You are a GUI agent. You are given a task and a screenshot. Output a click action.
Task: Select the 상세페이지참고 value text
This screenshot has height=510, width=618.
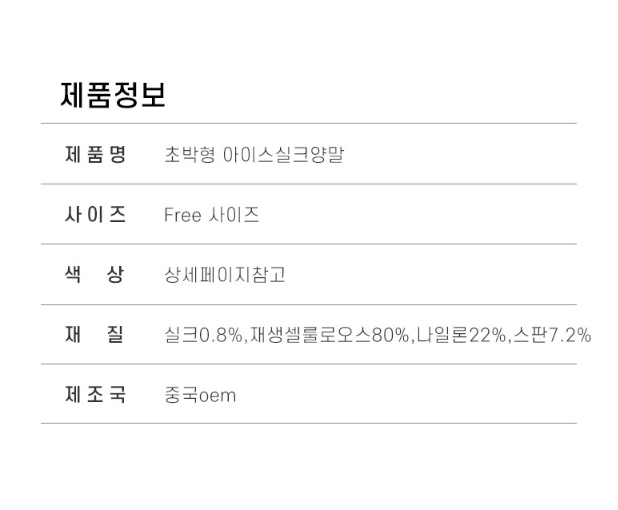pos(225,275)
